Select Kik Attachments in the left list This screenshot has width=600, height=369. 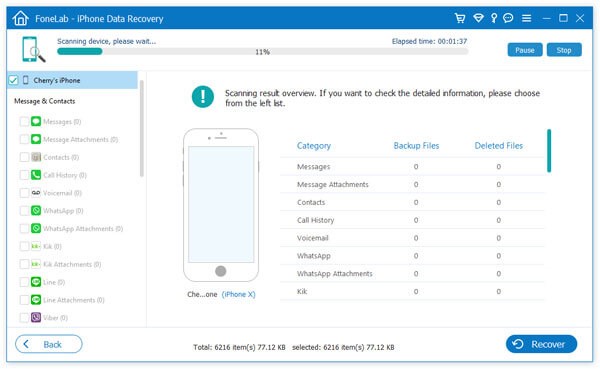pyautogui.click(x=72, y=264)
